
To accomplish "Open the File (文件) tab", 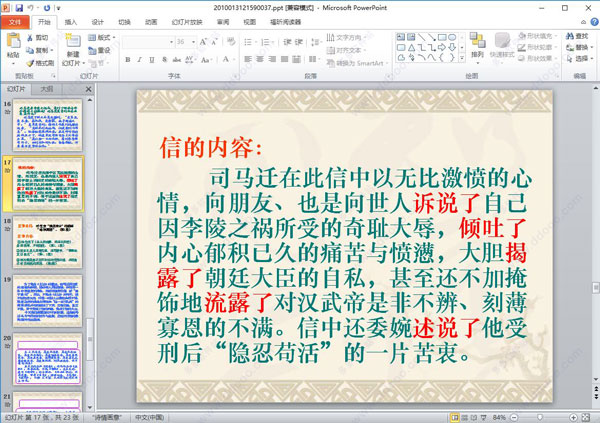I will [15, 22].
